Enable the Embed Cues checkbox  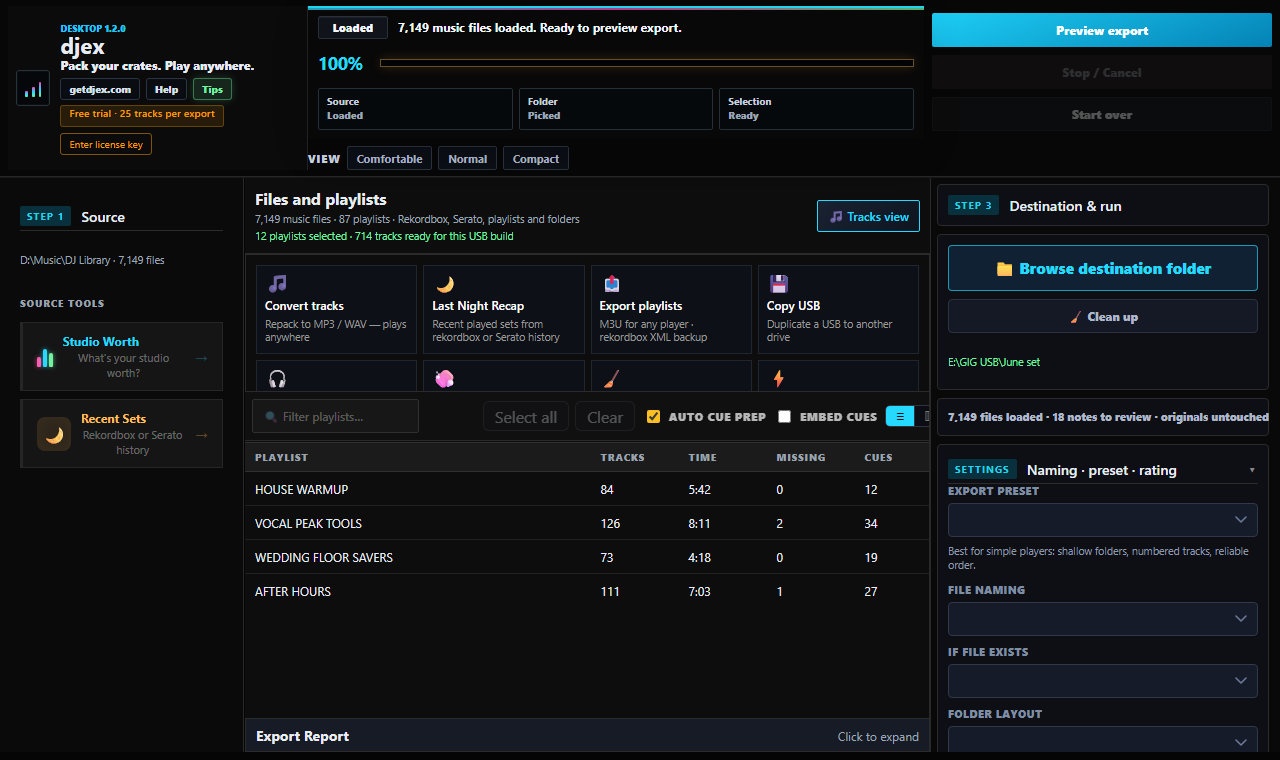(x=785, y=417)
